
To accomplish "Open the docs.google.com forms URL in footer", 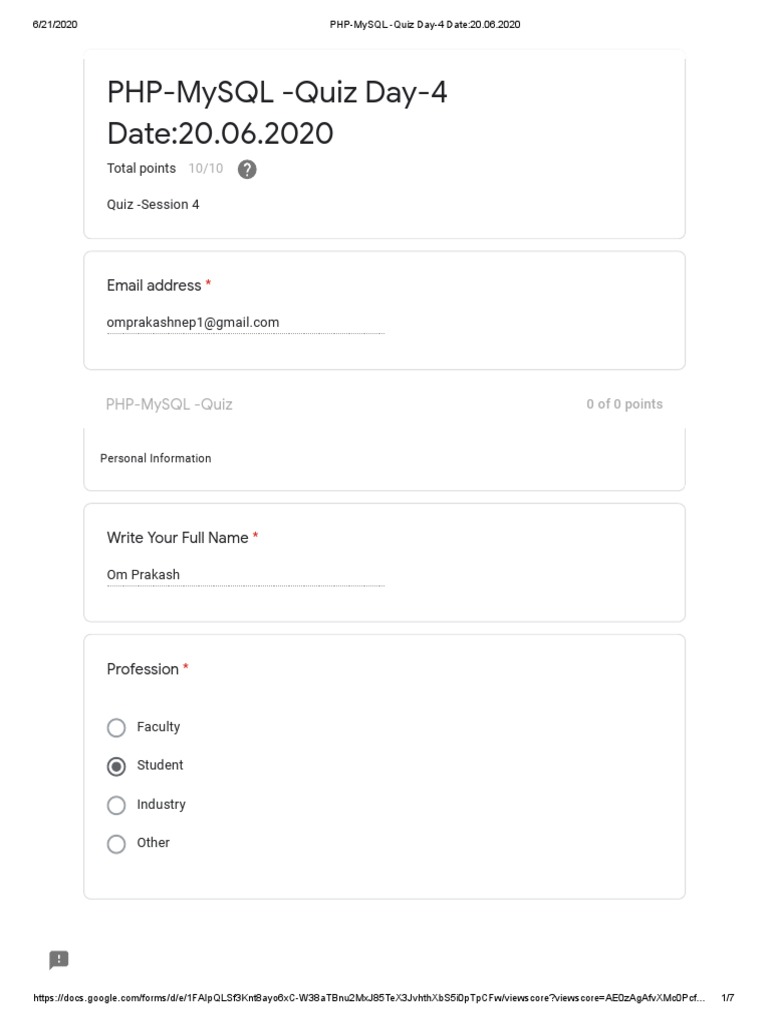I will (x=369, y=998).
